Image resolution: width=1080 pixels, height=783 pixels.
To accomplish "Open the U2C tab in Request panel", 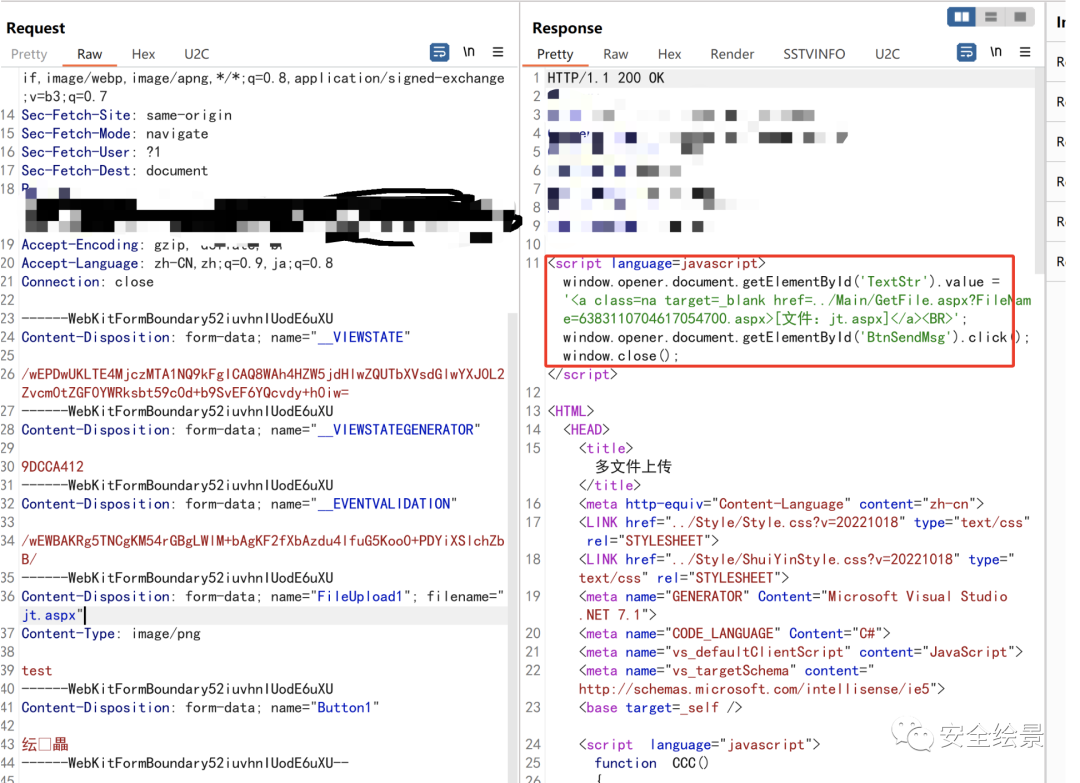I will click(x=196, y=54).
